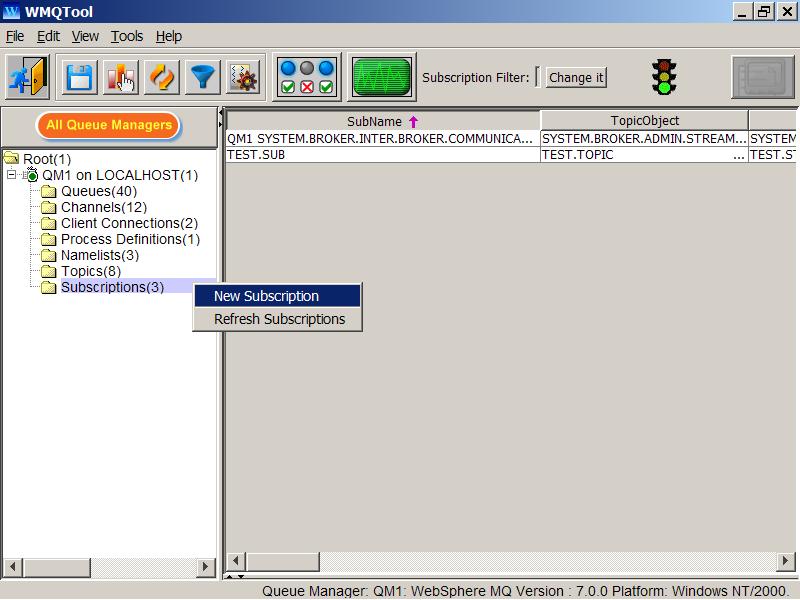Click the Subscriptions folder icon
Viewport: 800px width, 600px height.
pos(48,287)
